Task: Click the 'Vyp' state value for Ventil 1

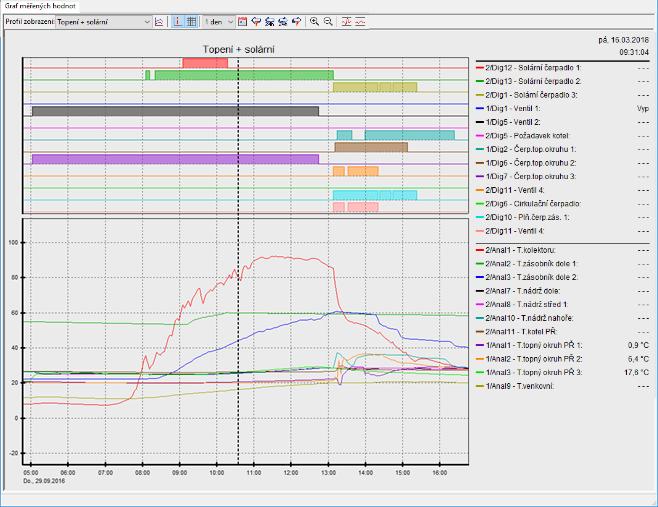Action: coord(643,108)
